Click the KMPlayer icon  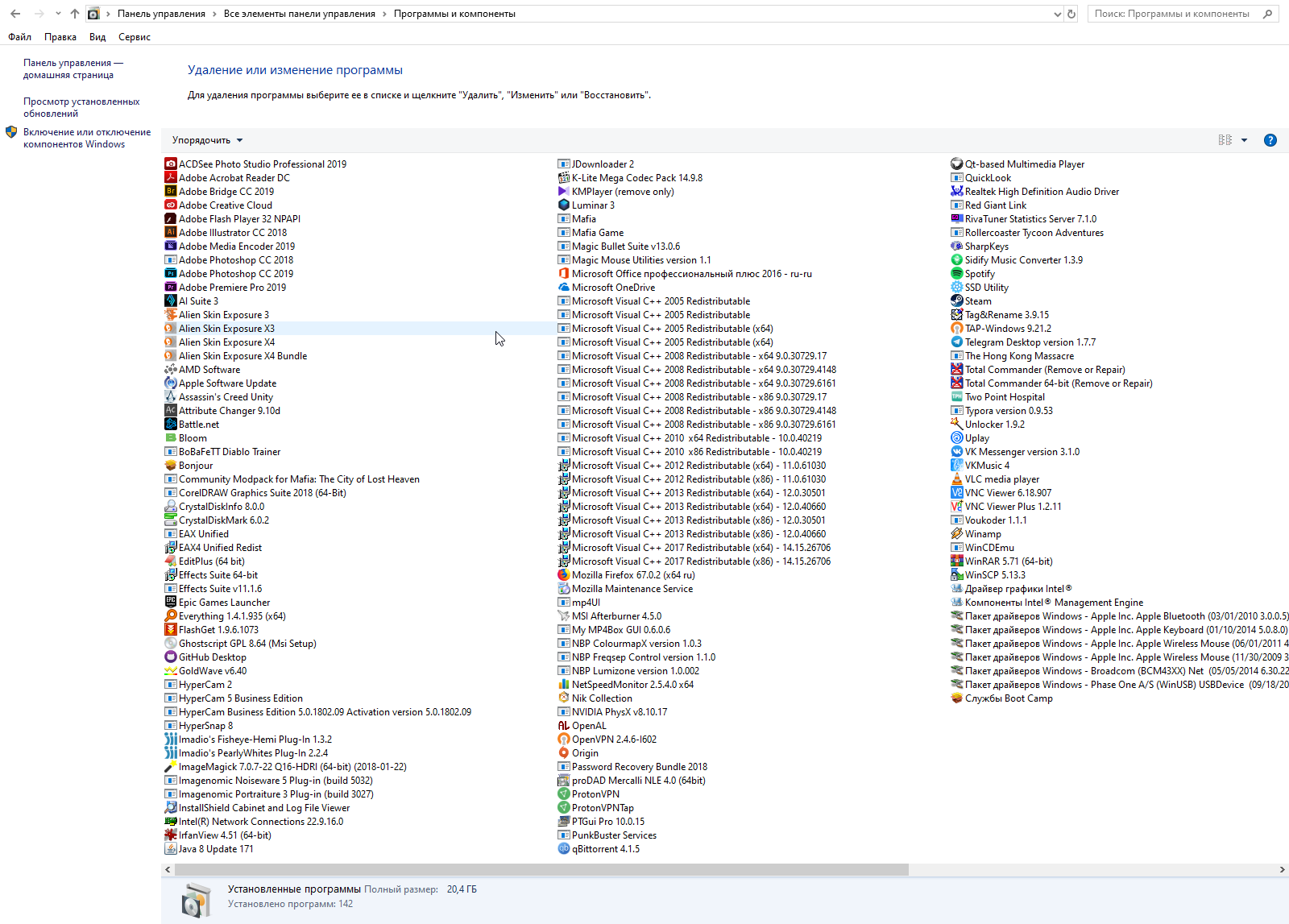point(564,192)
